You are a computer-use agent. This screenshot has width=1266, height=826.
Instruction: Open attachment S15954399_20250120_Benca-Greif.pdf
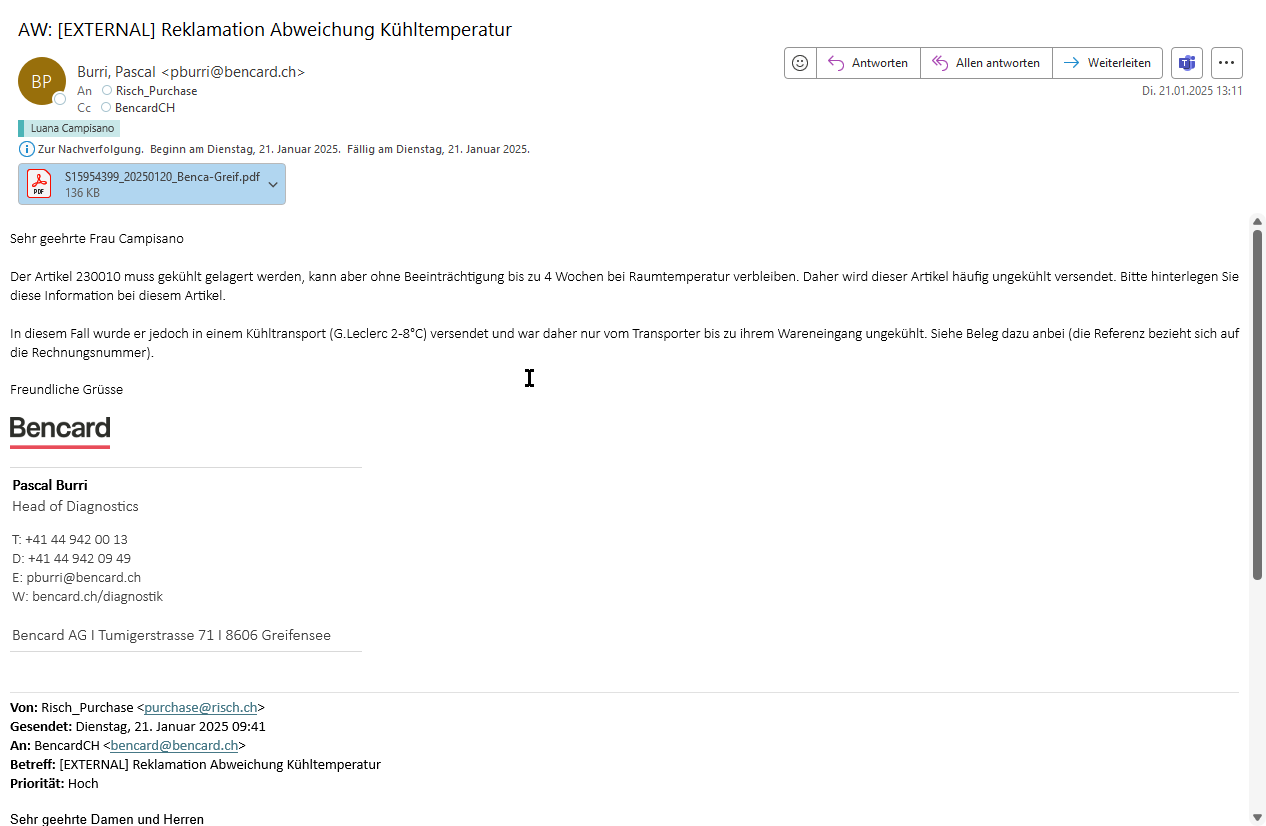[x=162, y=177]
